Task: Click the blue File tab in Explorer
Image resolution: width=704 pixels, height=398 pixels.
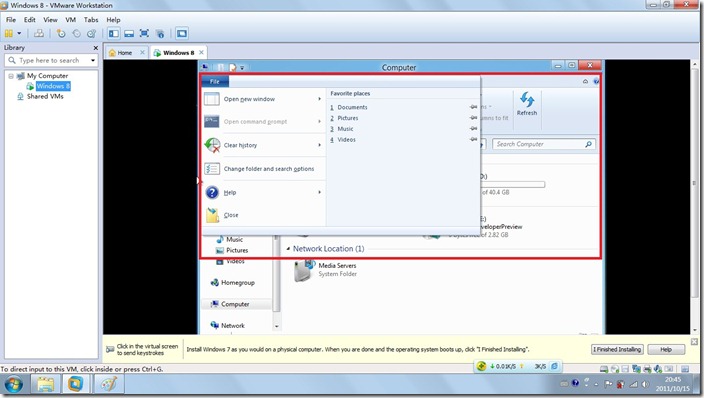Action: pos(215,81)
